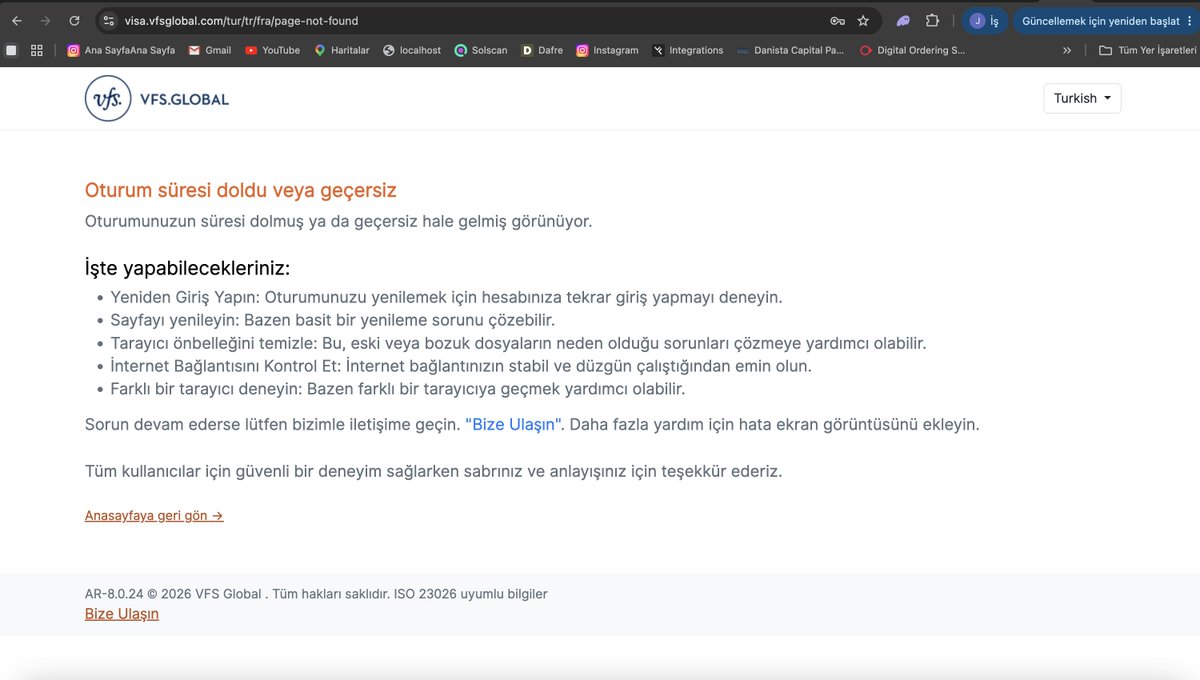This screenshot has height=680, width=1200.
Task: Click the Tarayıcı önbelleğini temizle list item
Action: click(518, 343)
